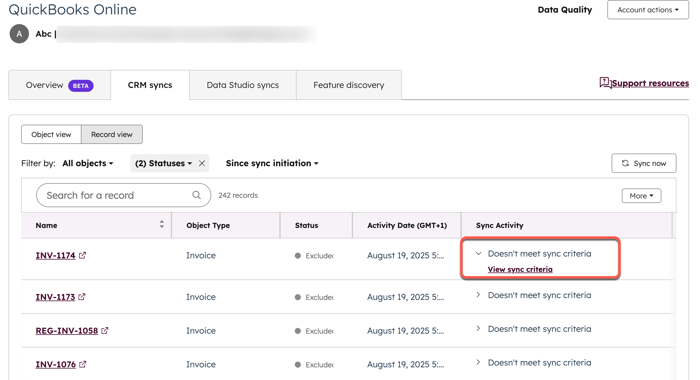The height and width of the screenshot is (380, 700).
Task: Open external link icon beside INV-1174
Action: (x=83, y=255)
